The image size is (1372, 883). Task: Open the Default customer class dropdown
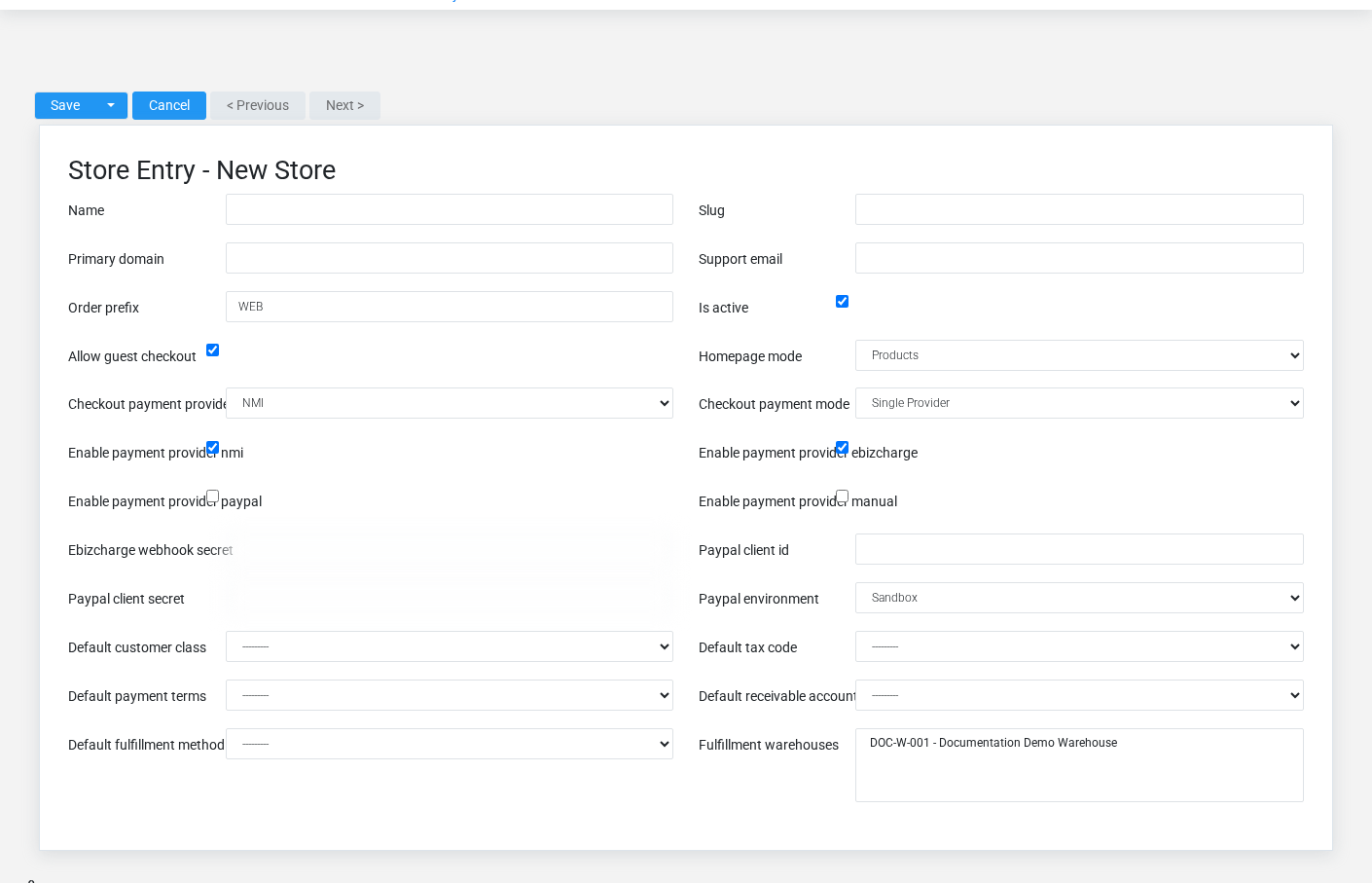click(x=450, y=646)
